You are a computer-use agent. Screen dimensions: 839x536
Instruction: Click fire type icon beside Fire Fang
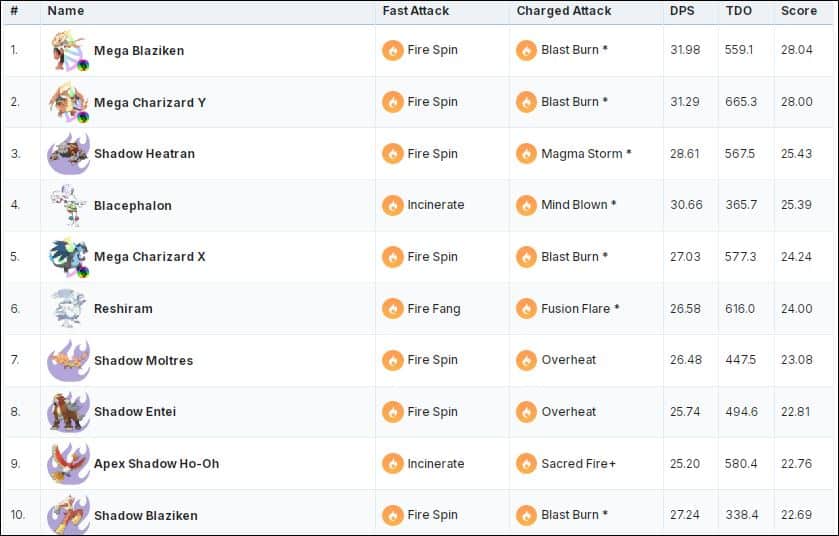point(393,309)
